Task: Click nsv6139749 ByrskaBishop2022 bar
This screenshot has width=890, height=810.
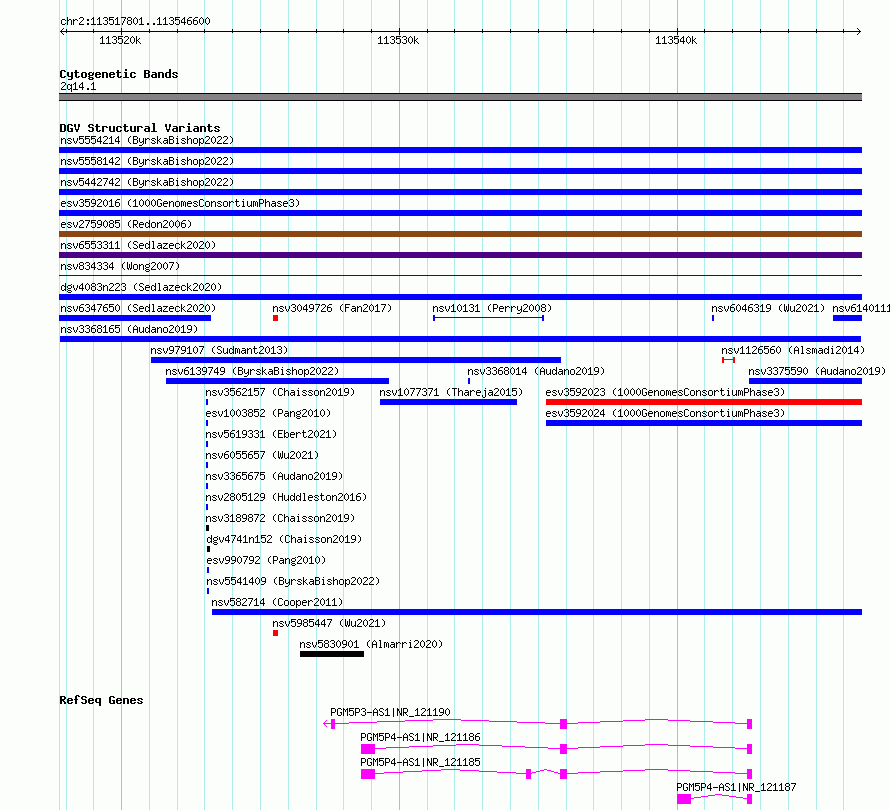Action: click(278, 381)
